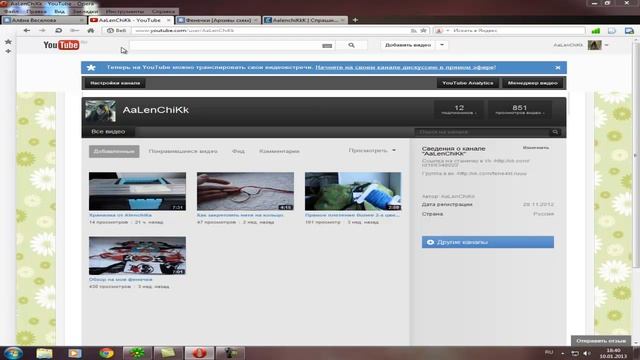Click the Web badge in the address bar
The width and height of the screenshot is (640, 360).
click(x=116, y=31)
